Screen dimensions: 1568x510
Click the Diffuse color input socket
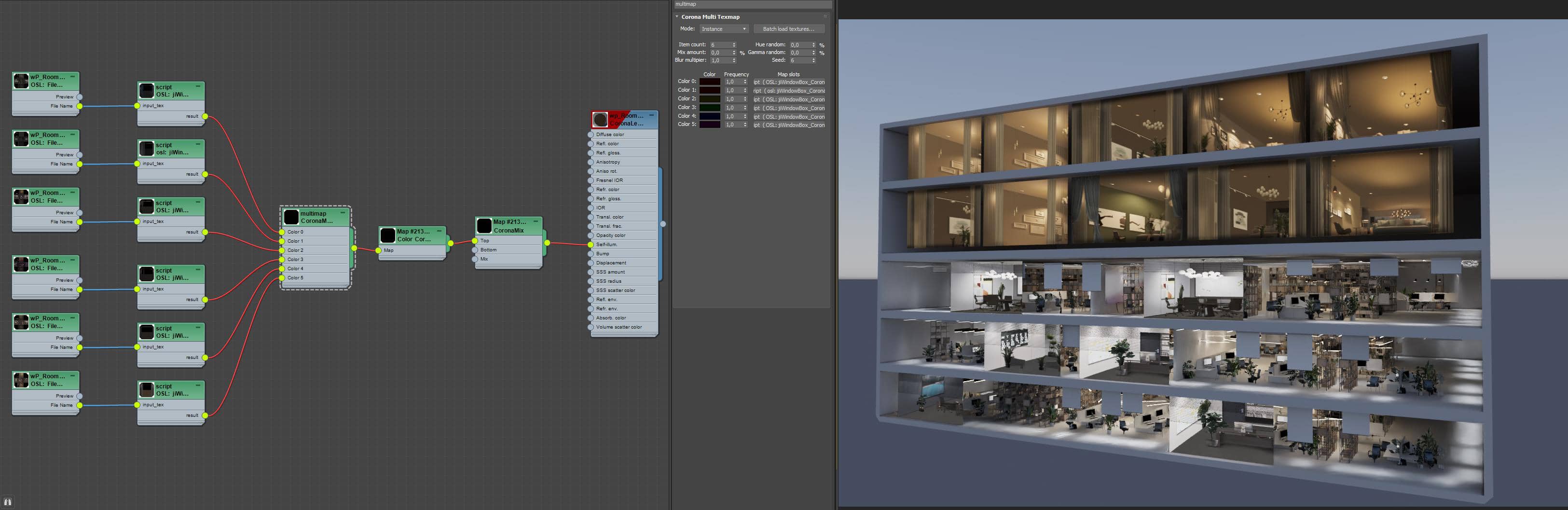tap(591, 135)
